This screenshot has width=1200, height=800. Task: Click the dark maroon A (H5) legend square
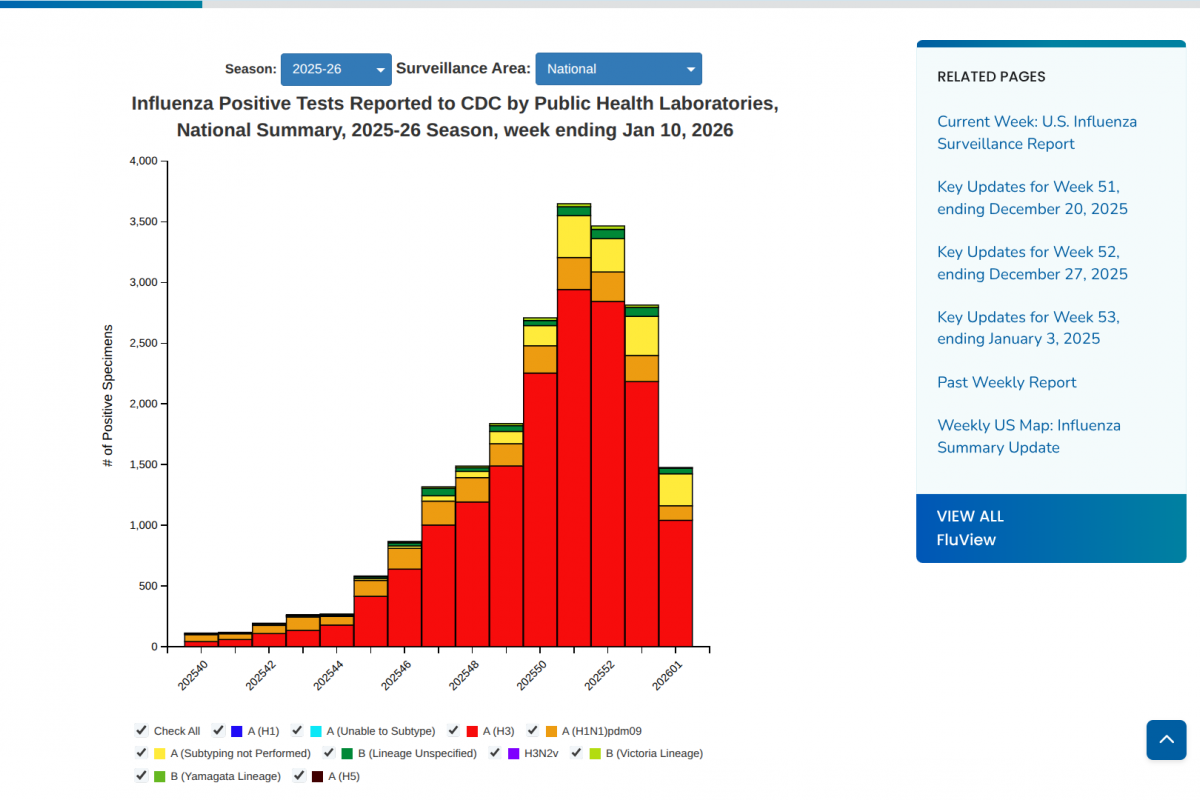[317, 776]
